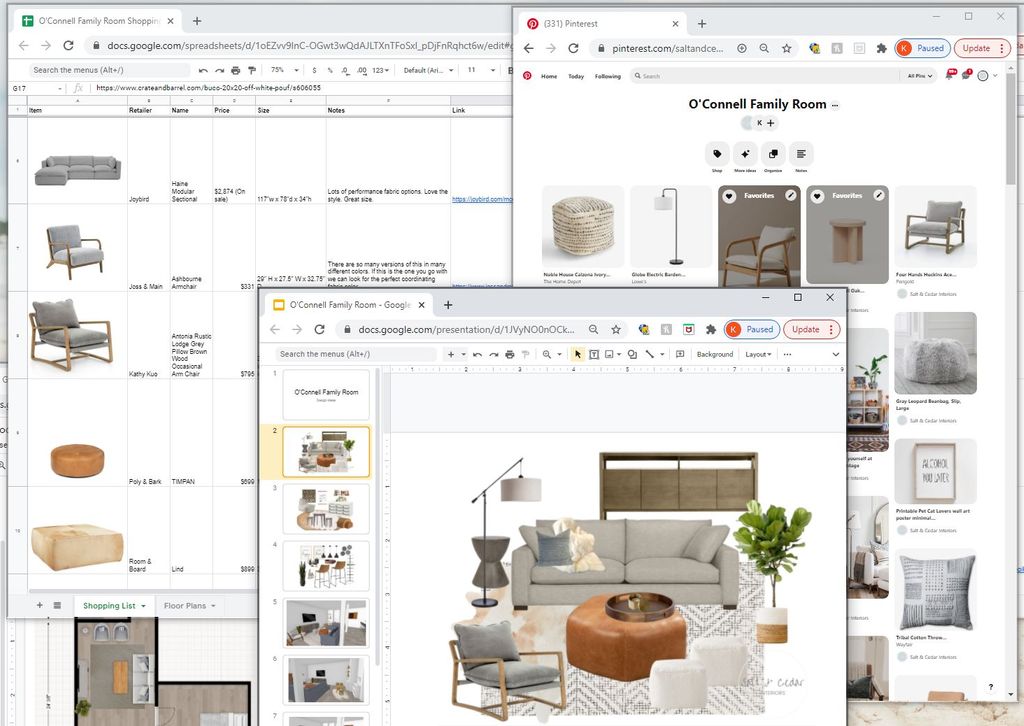Bookmark the Pinterest page with the star icon
The image size is (1024, 726).
[786, 48]
